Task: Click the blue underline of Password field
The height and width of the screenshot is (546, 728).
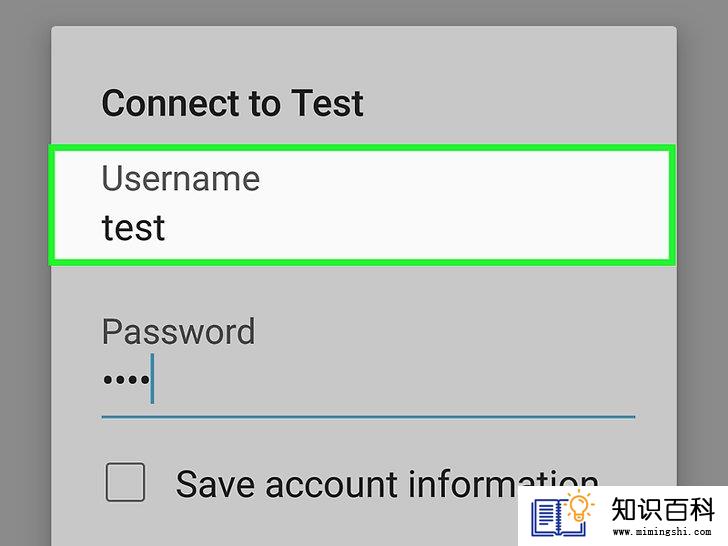Action: coord(368,417)
